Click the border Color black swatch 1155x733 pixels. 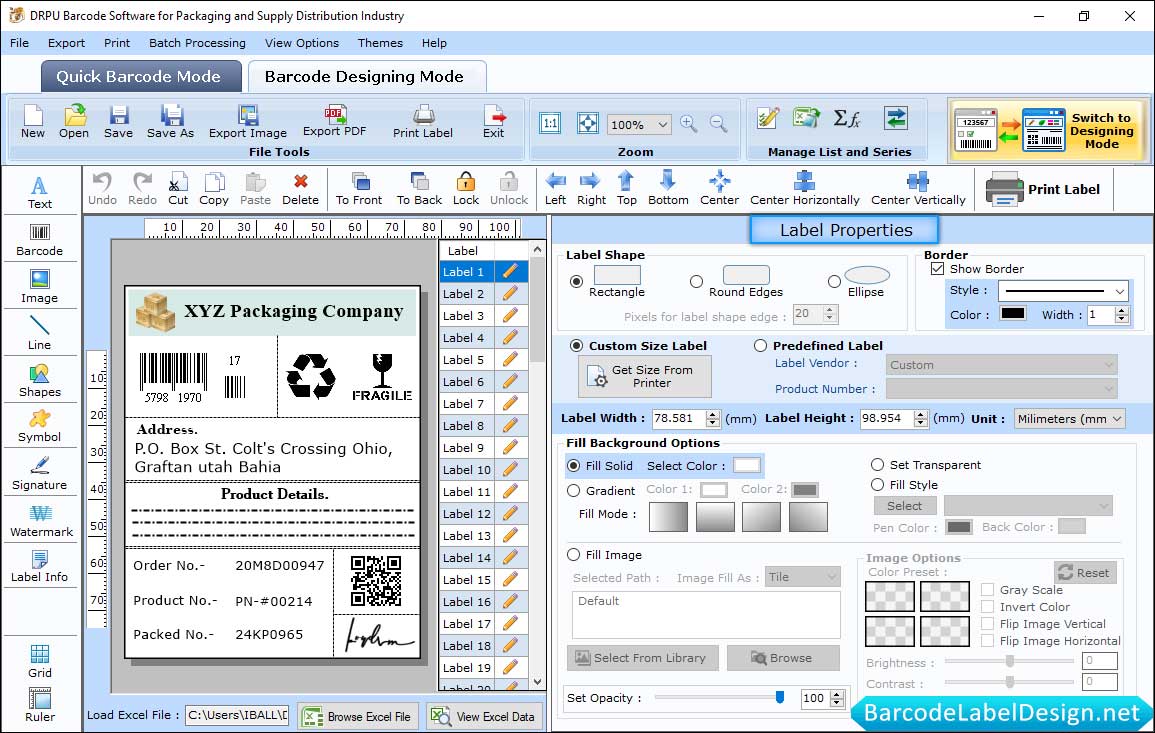(x=1012, y=314)
